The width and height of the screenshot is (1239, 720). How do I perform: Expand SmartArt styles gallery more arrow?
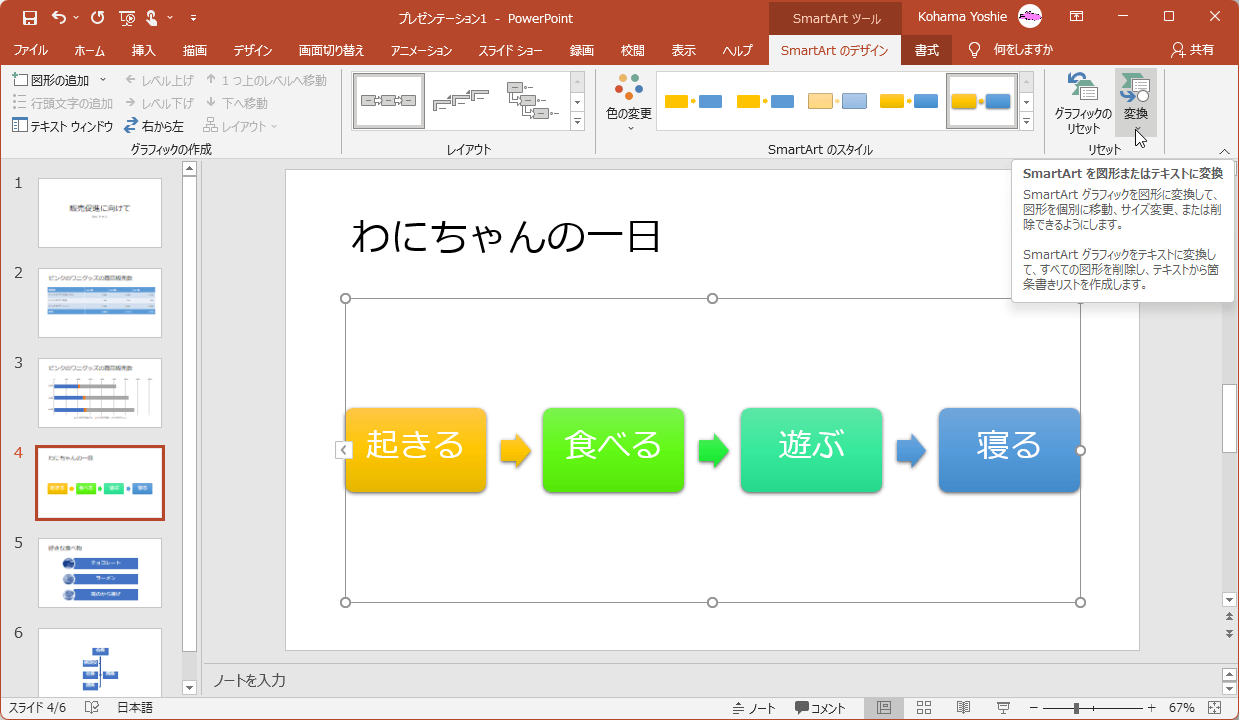pyautogui.click(x=1027, y=121)
